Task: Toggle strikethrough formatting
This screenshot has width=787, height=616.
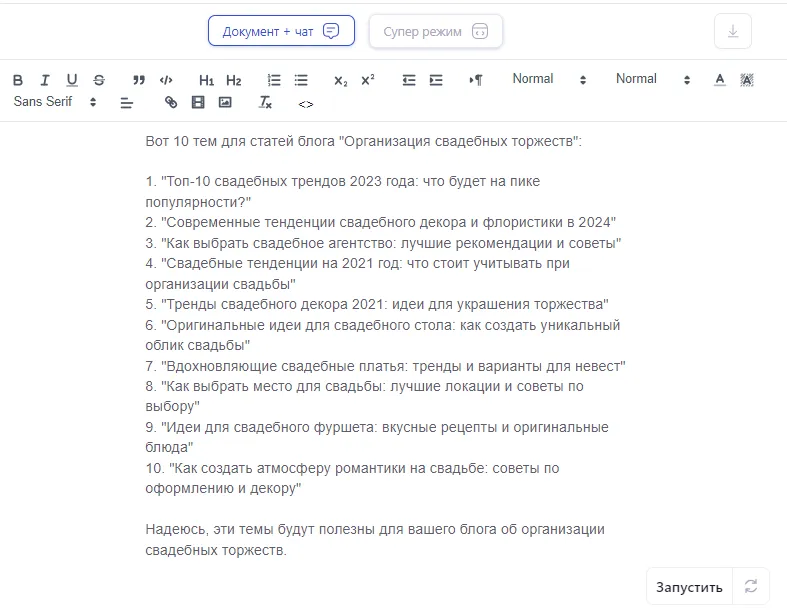Action: click(x=99, y=80)
